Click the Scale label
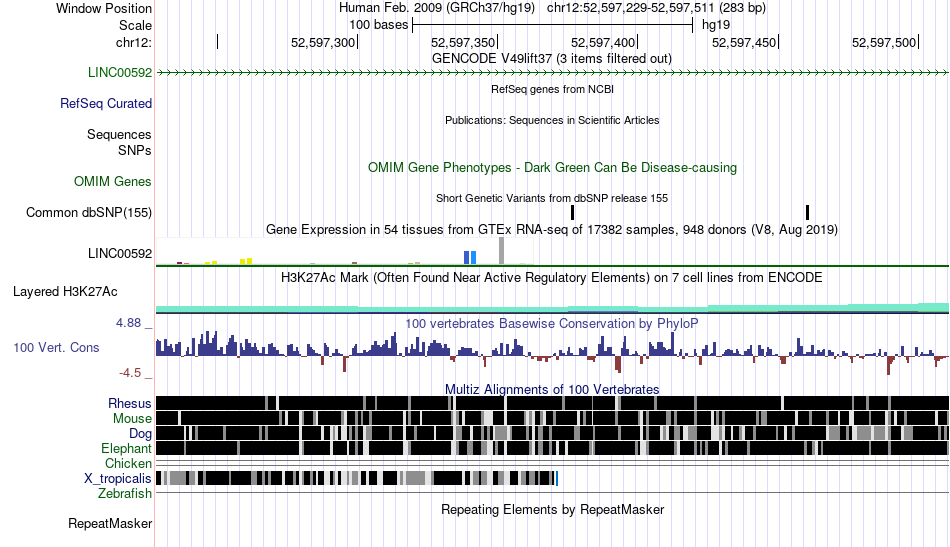The height and width of the screenshot is (547, 950). pyautogui.click(x=135, y=25)
